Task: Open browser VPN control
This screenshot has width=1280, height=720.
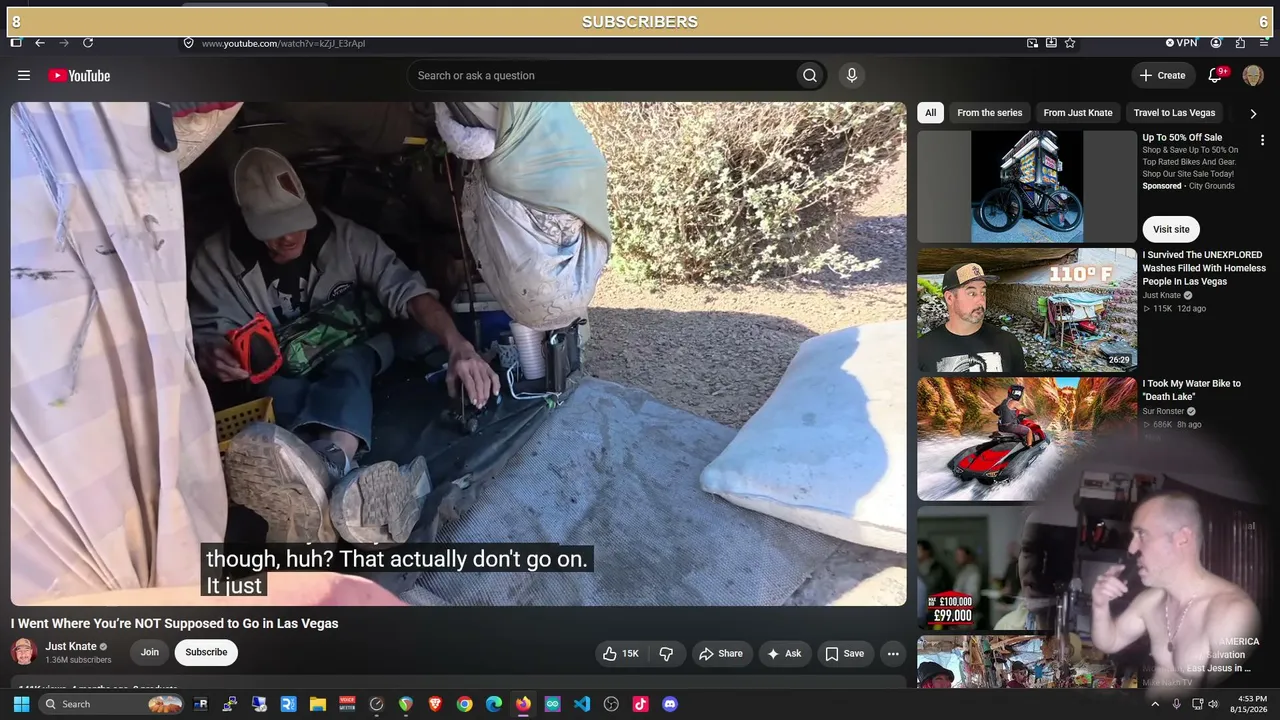Action: (1181, 43)
